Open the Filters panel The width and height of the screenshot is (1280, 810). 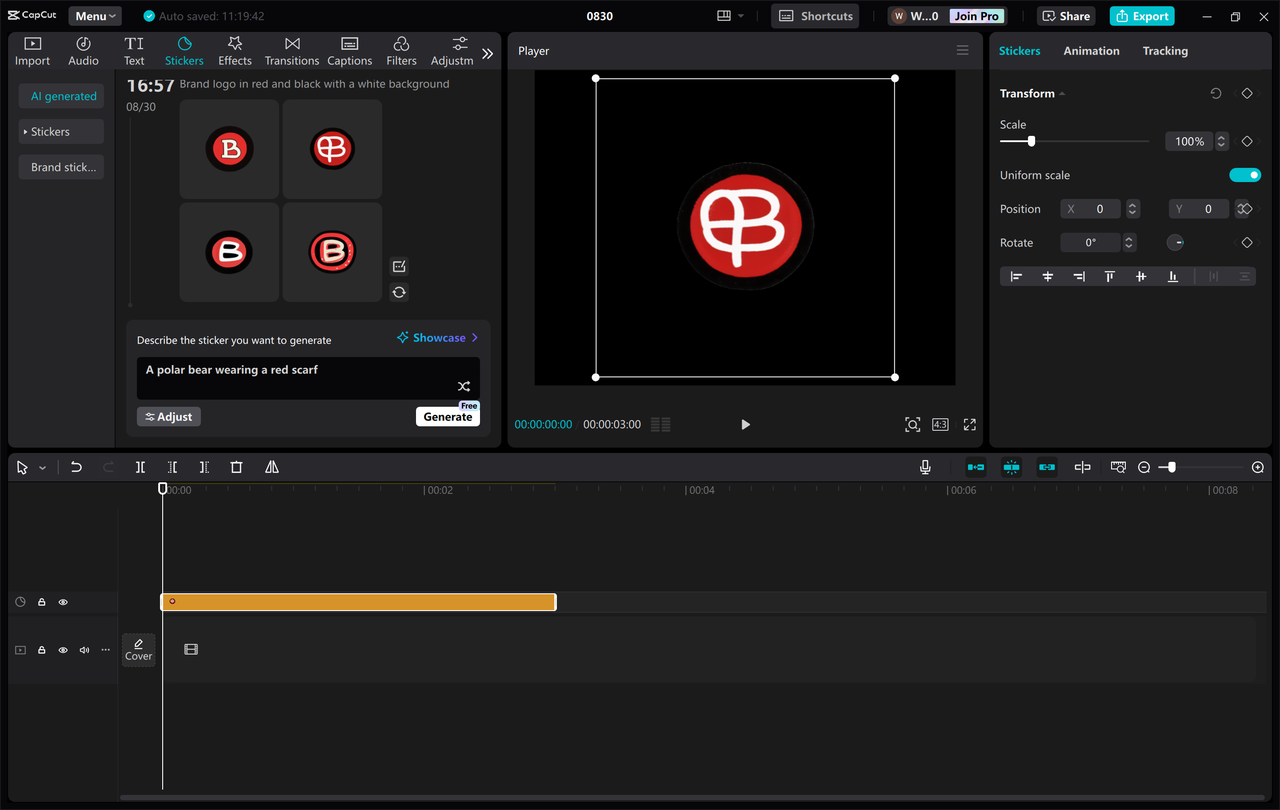[x=401, y=50]
